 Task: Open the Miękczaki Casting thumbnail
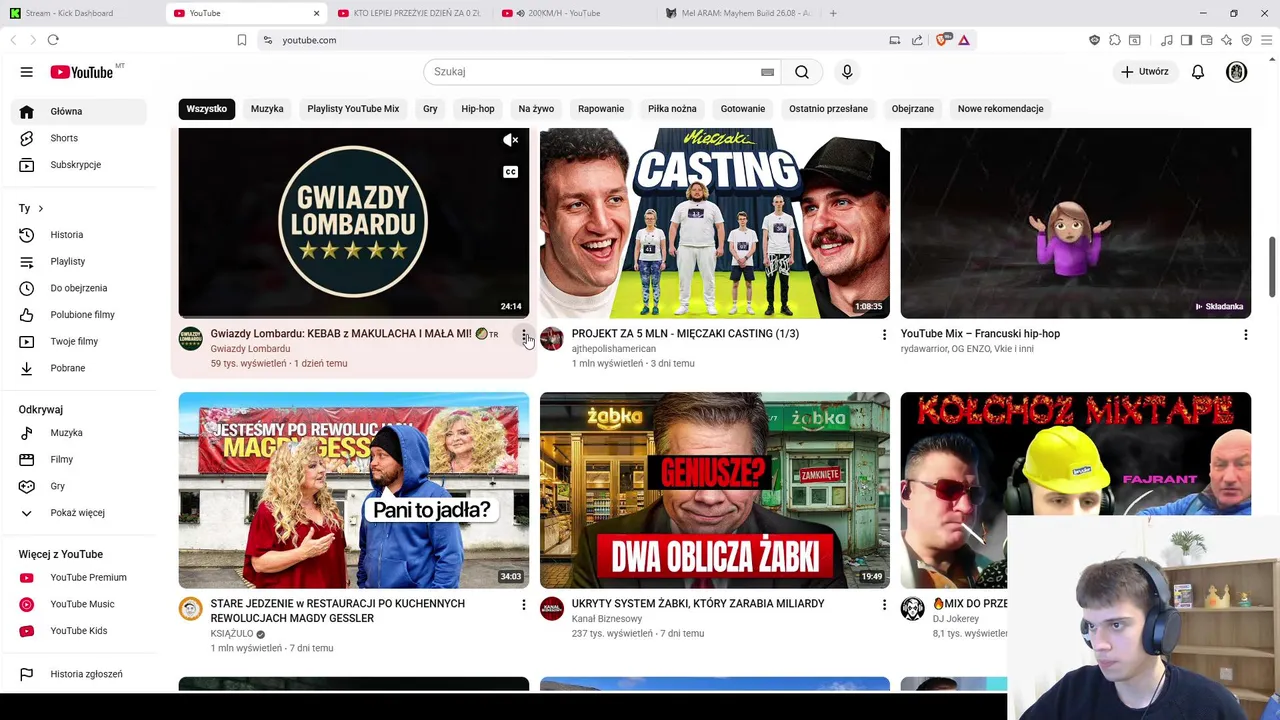715,223
